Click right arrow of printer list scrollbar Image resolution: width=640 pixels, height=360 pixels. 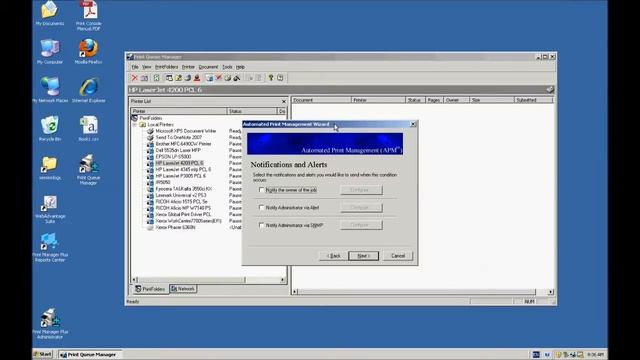[282, 280]
